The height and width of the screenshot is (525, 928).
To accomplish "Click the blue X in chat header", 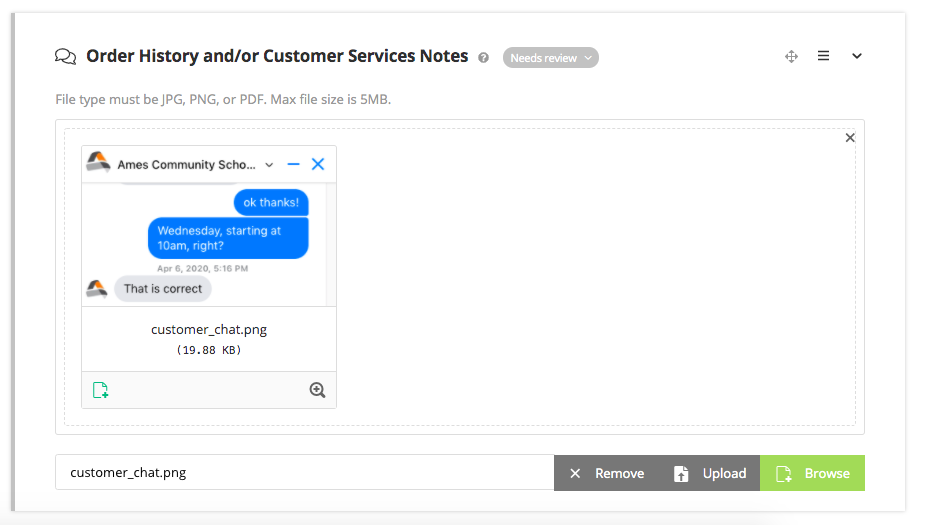I will pos(318,164).
